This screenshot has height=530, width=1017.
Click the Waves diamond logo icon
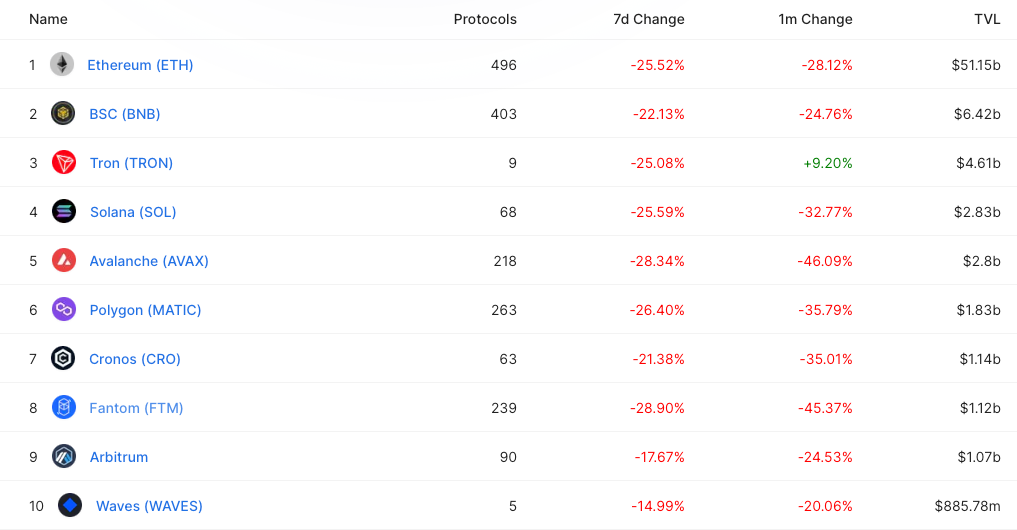coord(70,505)
